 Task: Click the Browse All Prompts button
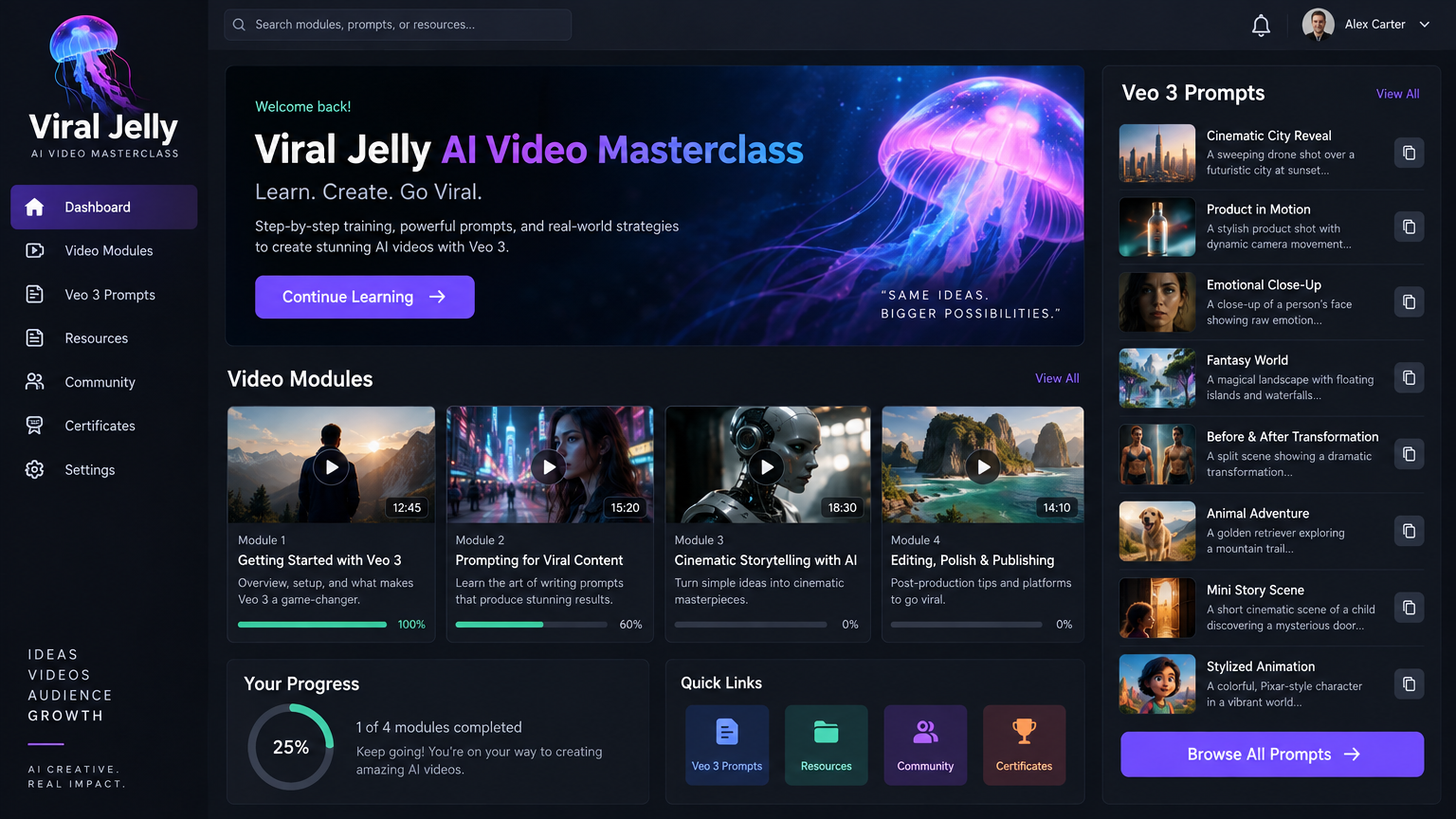(1272, 755)
